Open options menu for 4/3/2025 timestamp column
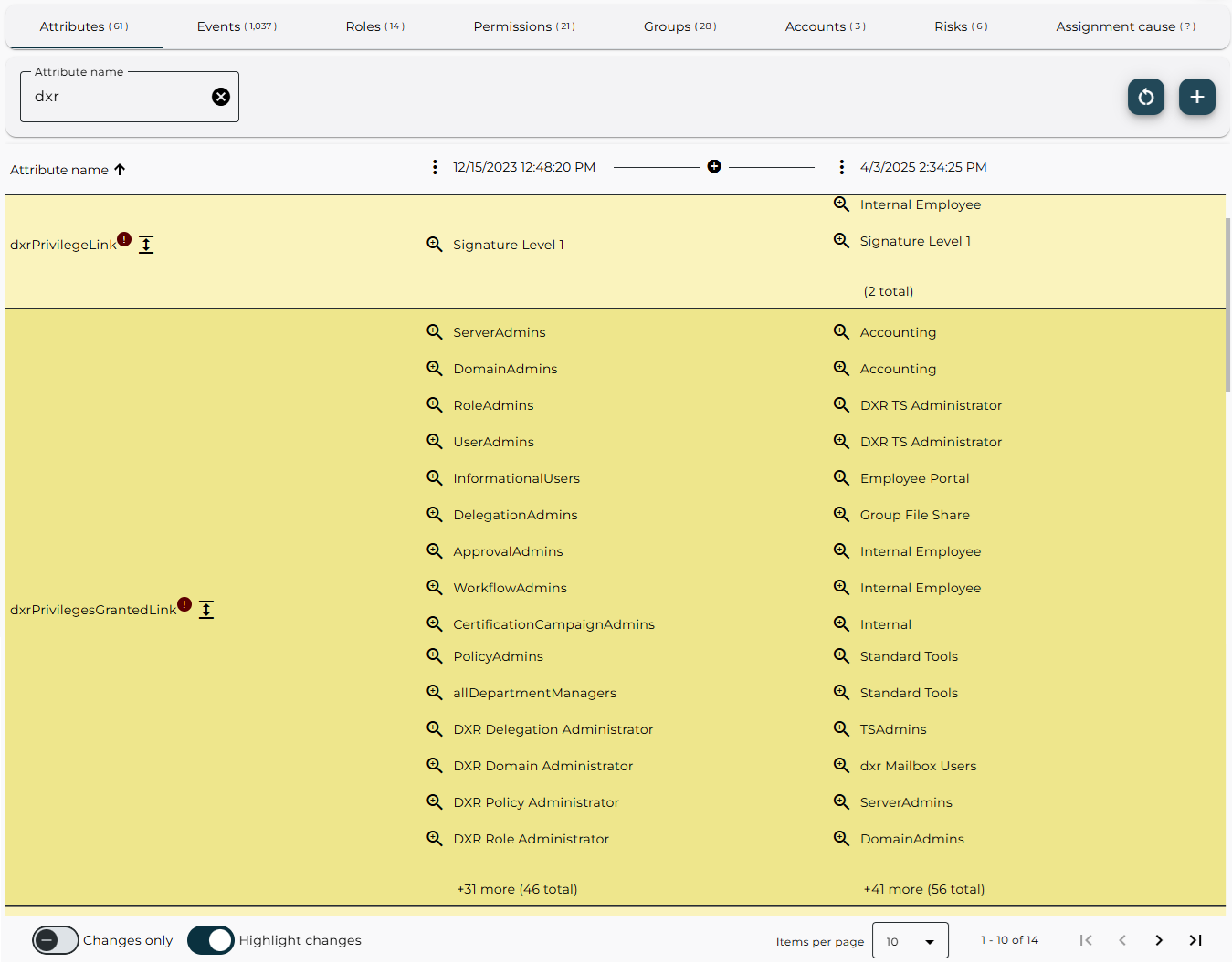 click(x=841, y=167)
